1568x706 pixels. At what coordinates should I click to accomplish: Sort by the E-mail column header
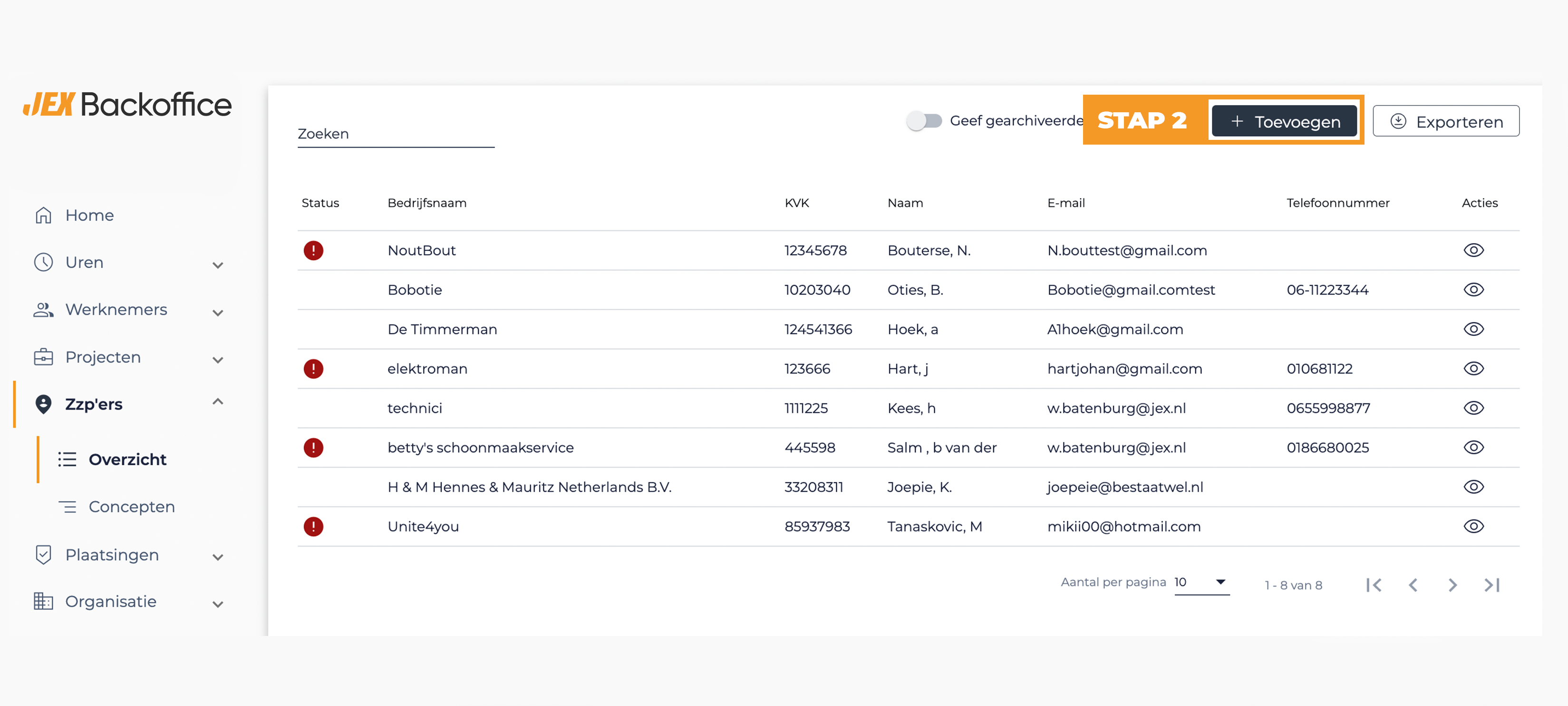[1066, 203]
